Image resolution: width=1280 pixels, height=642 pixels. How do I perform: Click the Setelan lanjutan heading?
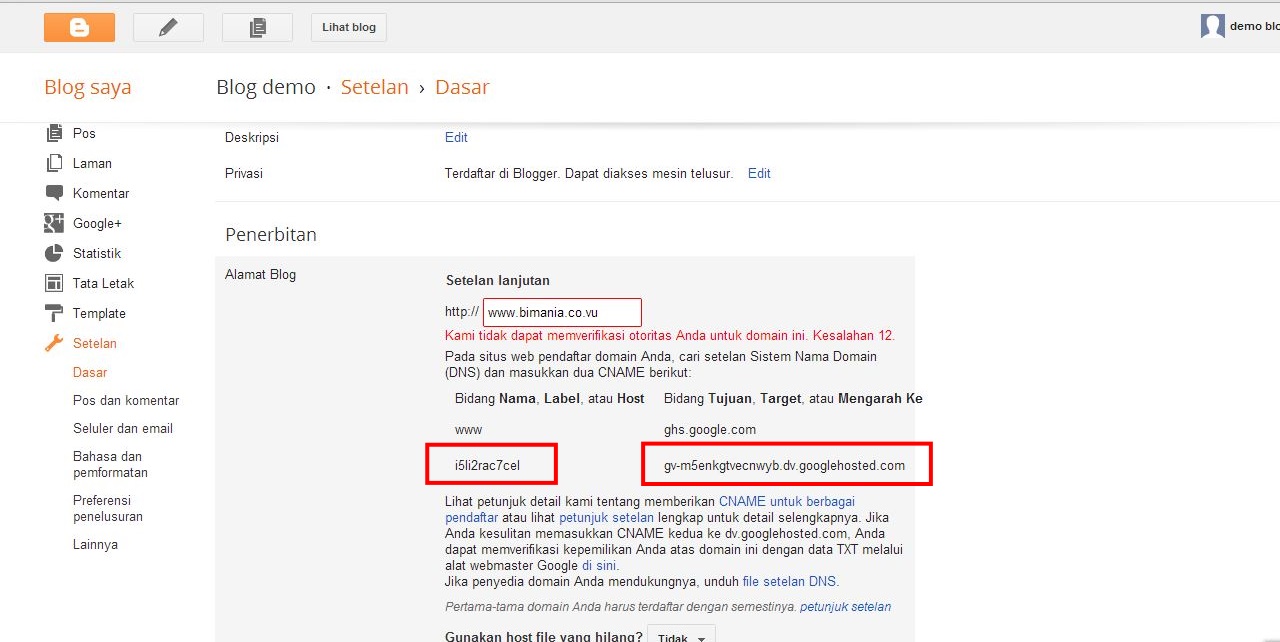pyautogui.click(x=498, y=280)
